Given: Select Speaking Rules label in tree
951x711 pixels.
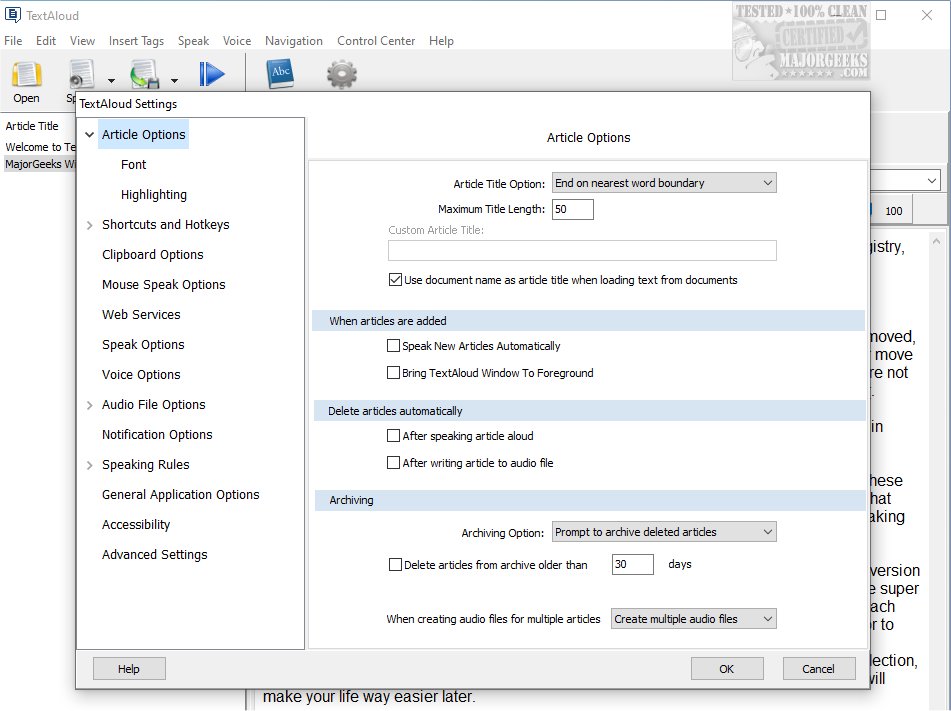Looking at the screenshot, I should 146,465.
